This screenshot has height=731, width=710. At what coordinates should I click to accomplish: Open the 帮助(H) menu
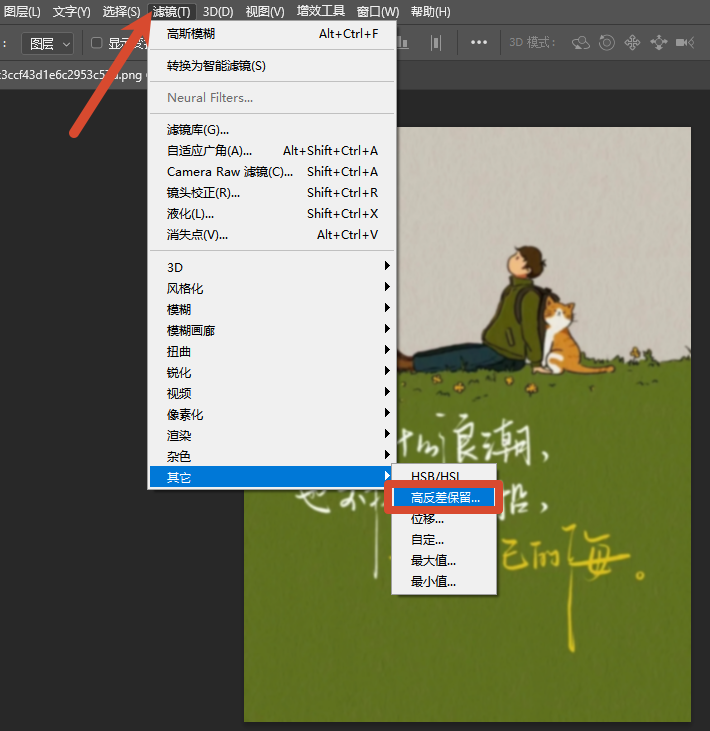(430, 12)
